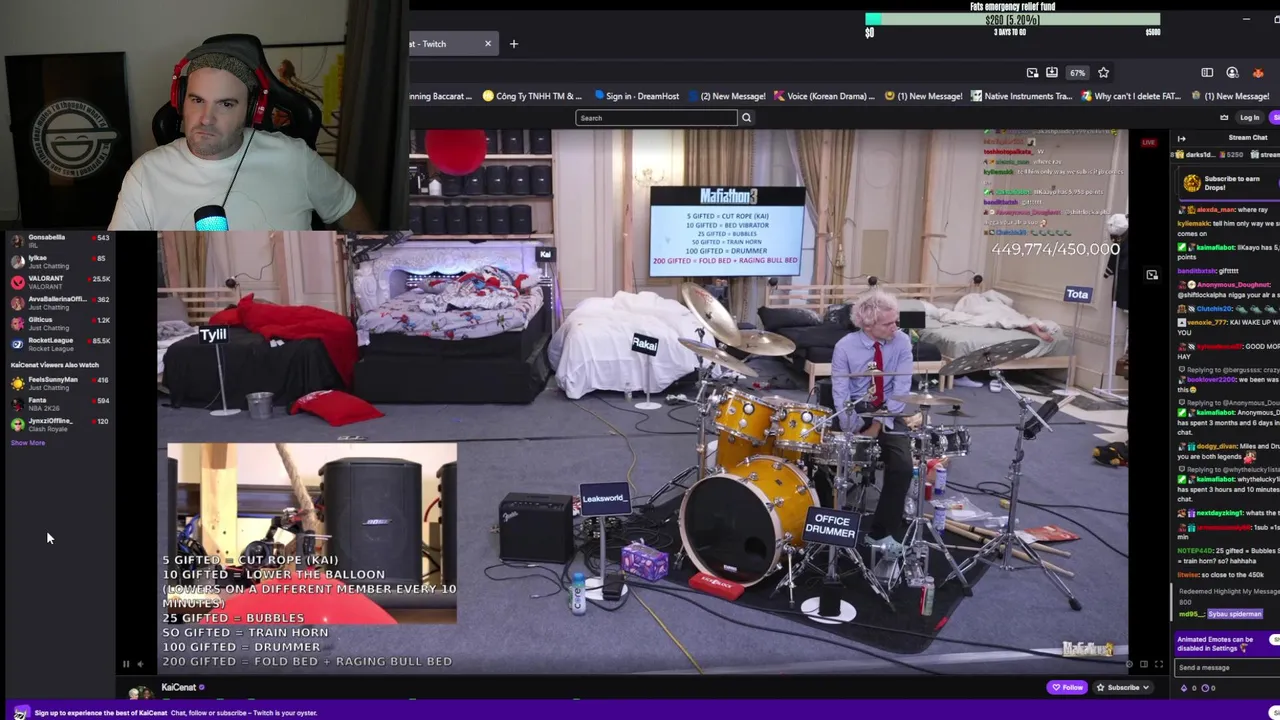Click the popout icon beside the stream
The image size is (1280, 720).
coord(1152,275)
